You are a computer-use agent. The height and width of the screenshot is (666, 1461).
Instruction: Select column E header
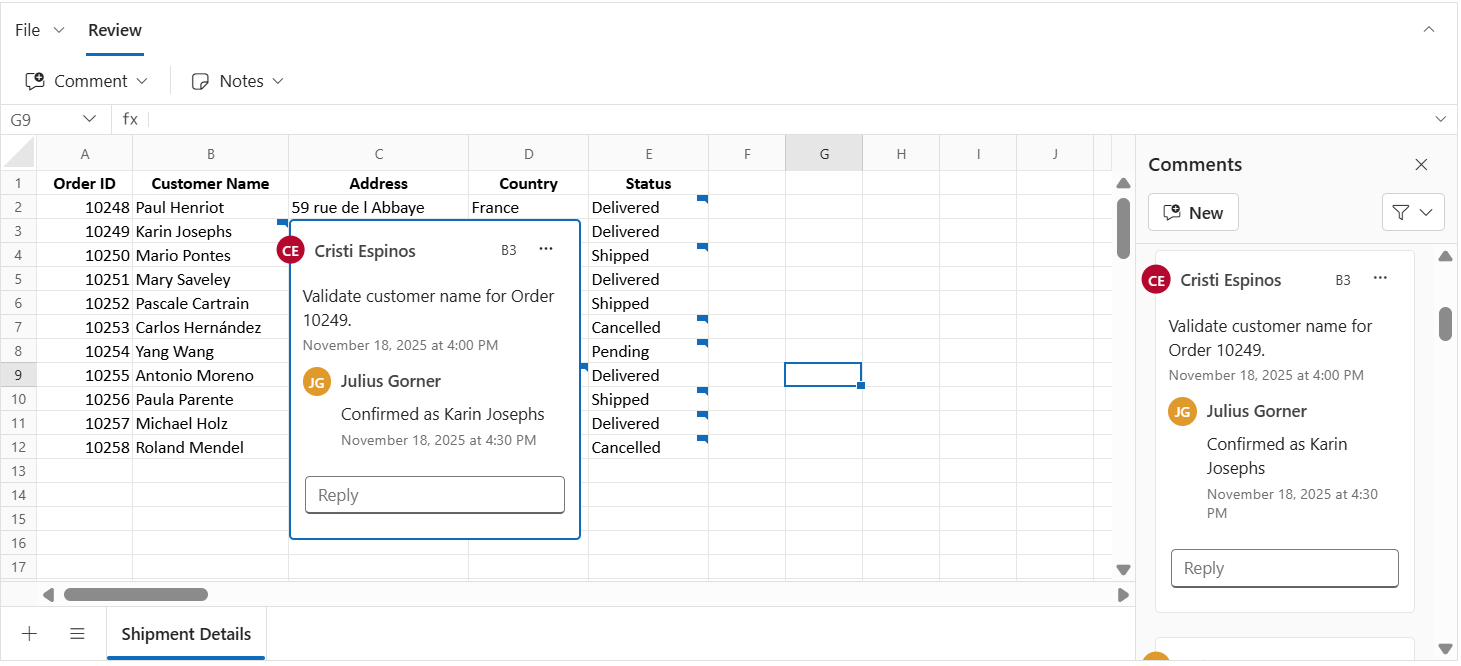coord(649,153)
